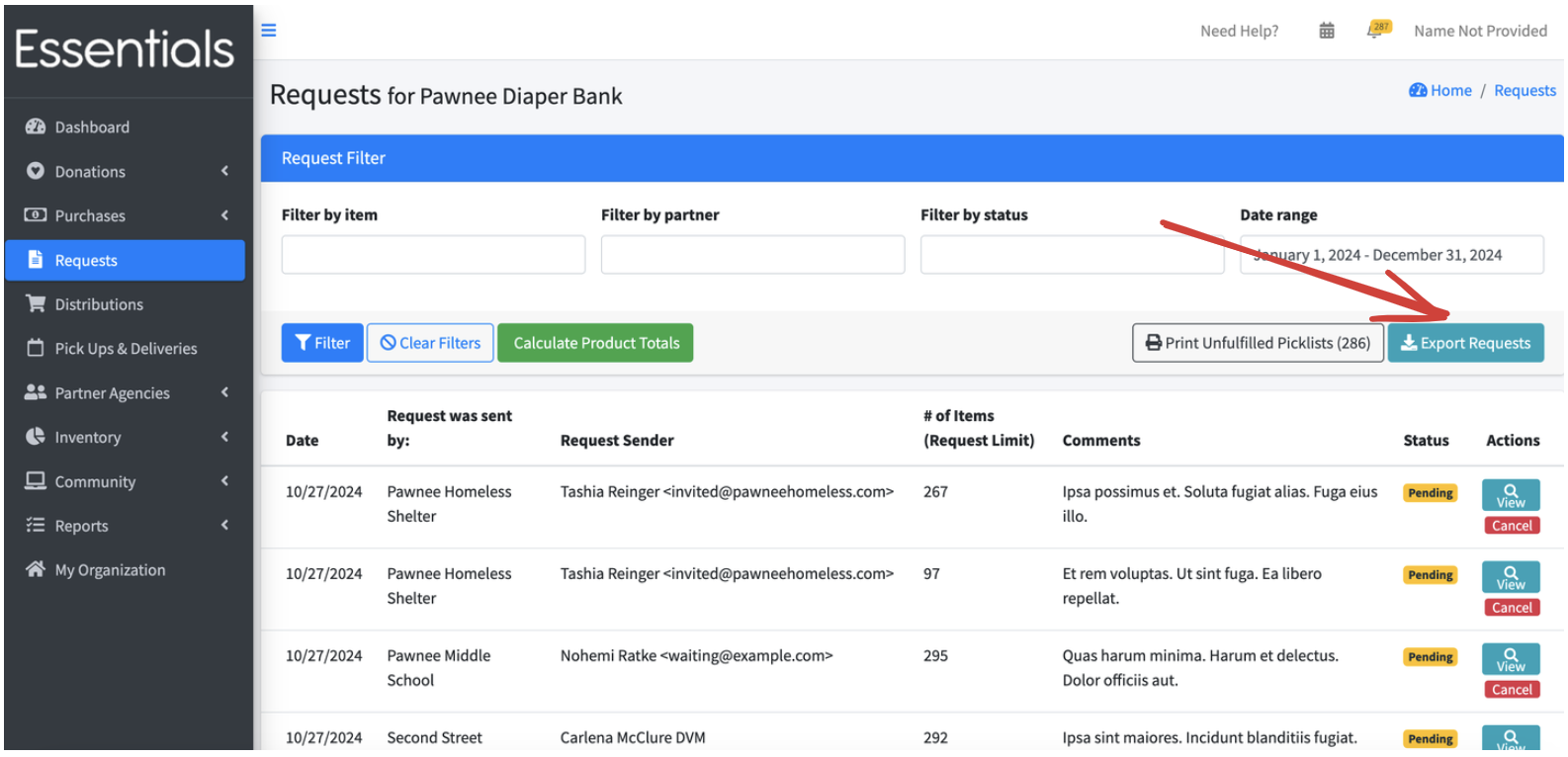Open the Filter by status dropdown

pos(1072,254)
